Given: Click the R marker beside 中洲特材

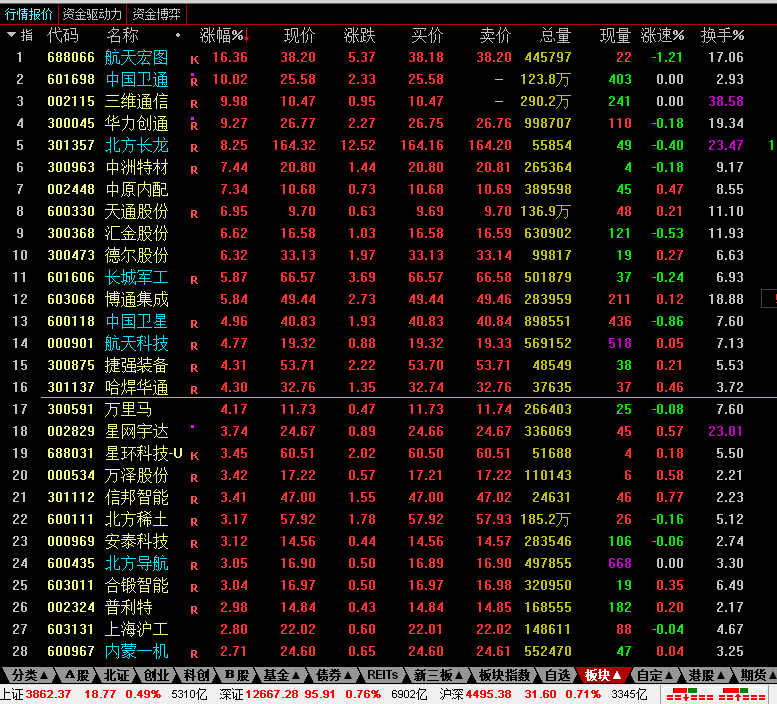Looking at the screenshot, I should tap(194, 170).
